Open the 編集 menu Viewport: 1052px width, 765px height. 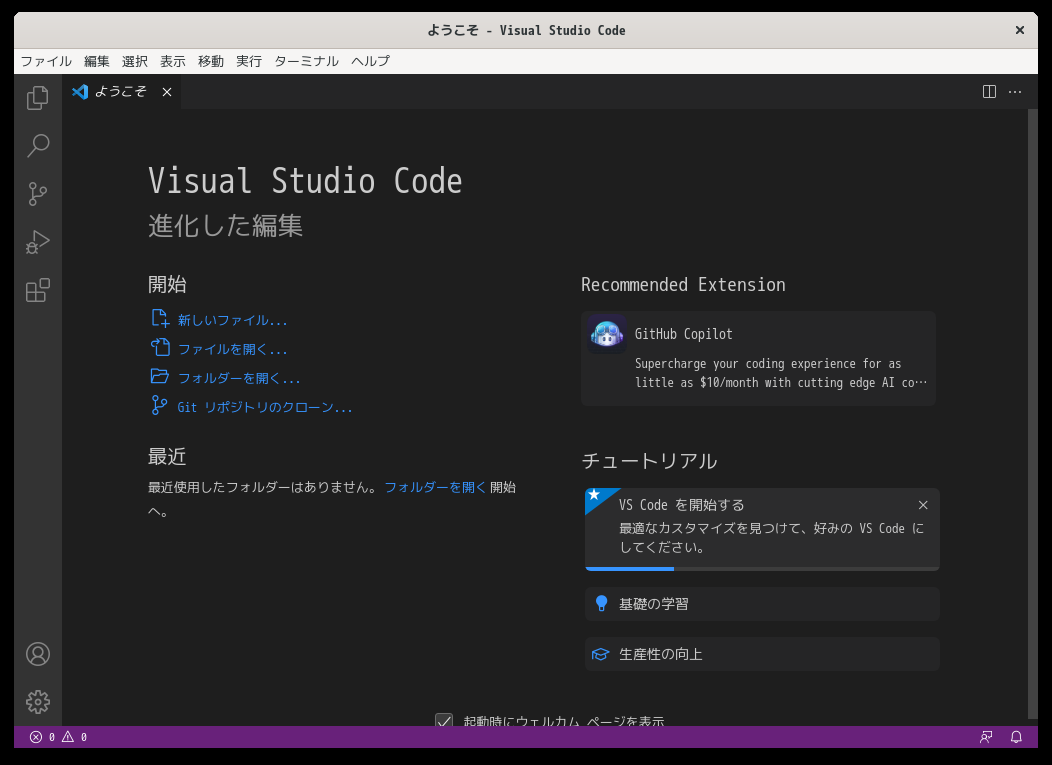(x=97, y=61)
